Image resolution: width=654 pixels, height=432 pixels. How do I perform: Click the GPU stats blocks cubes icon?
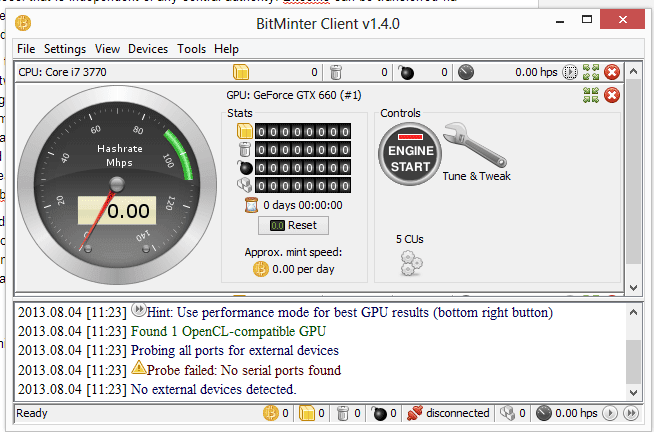click(245, 185)
